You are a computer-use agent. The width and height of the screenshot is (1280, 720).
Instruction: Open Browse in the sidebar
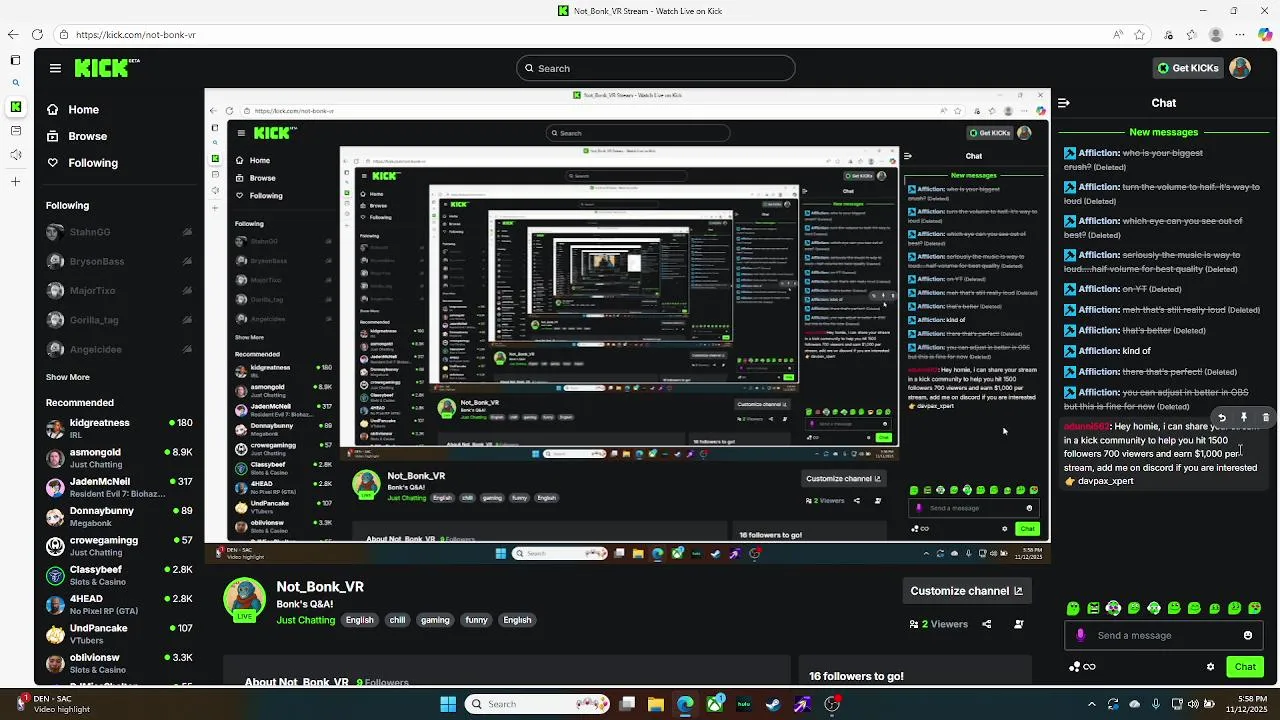pyautogui.click(x=87, y=136)
